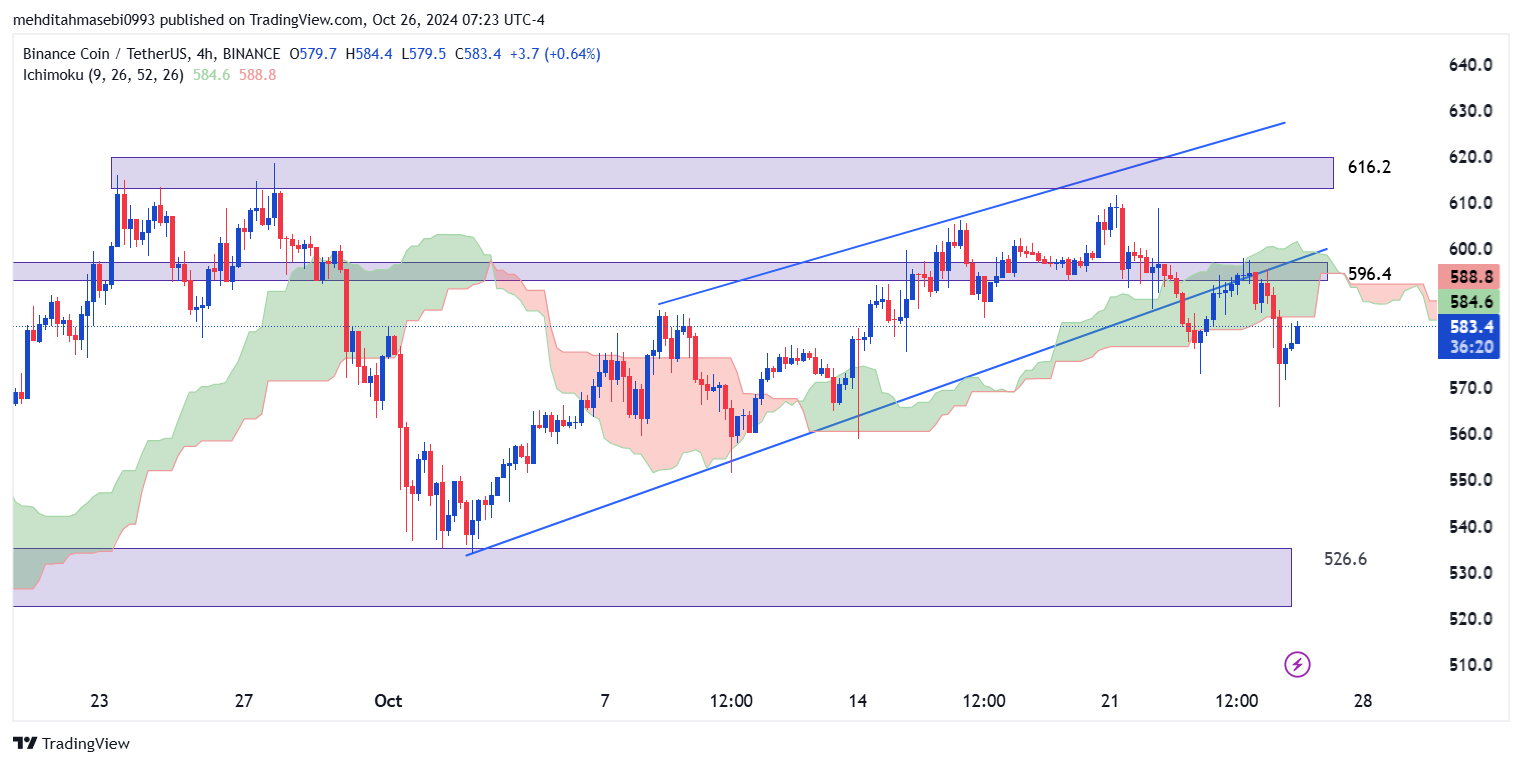
Task: Click the date label 7 on time axis
Action: (x=605, y=701)
